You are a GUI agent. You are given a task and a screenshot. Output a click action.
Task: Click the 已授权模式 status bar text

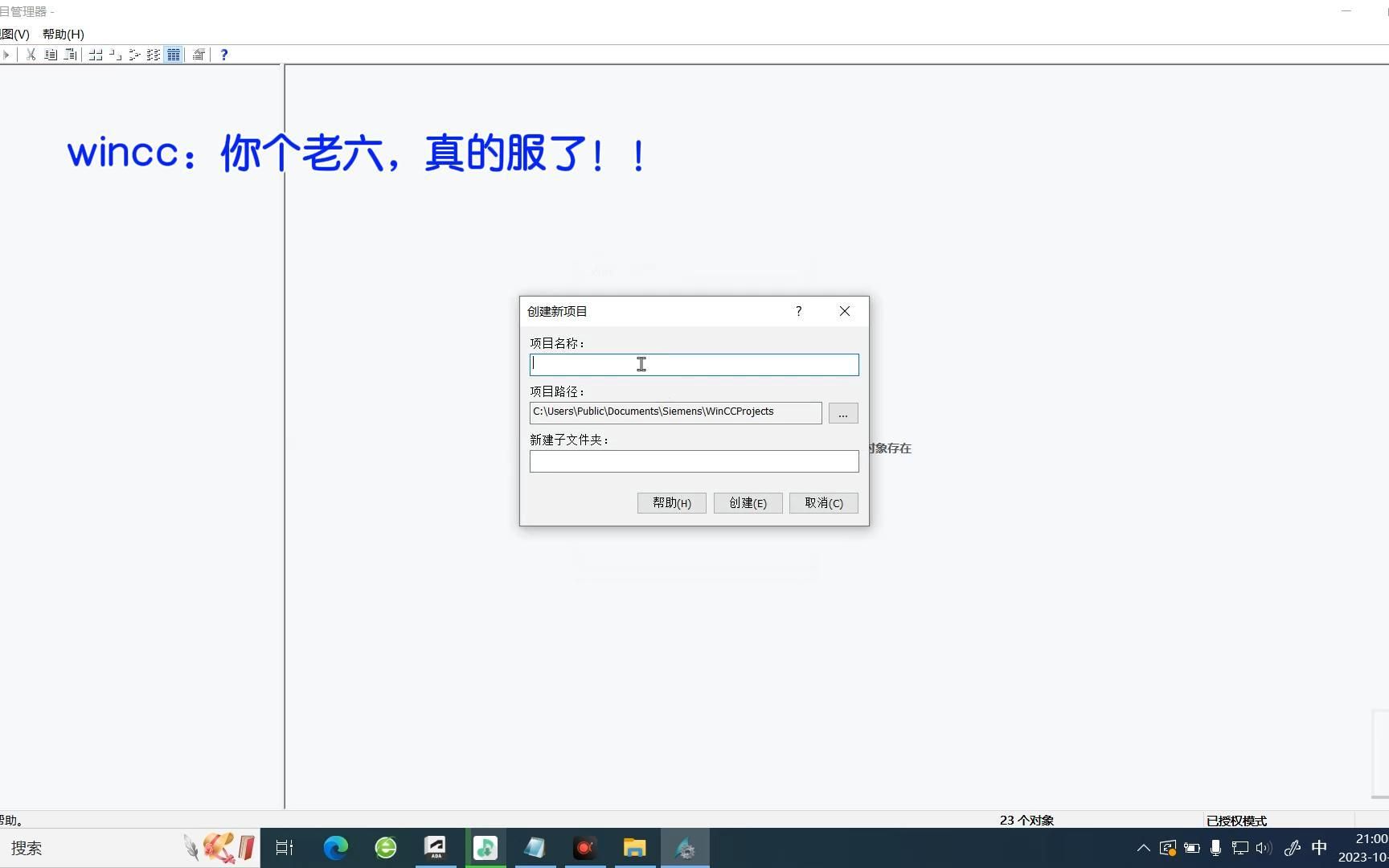click(1236, 821)
